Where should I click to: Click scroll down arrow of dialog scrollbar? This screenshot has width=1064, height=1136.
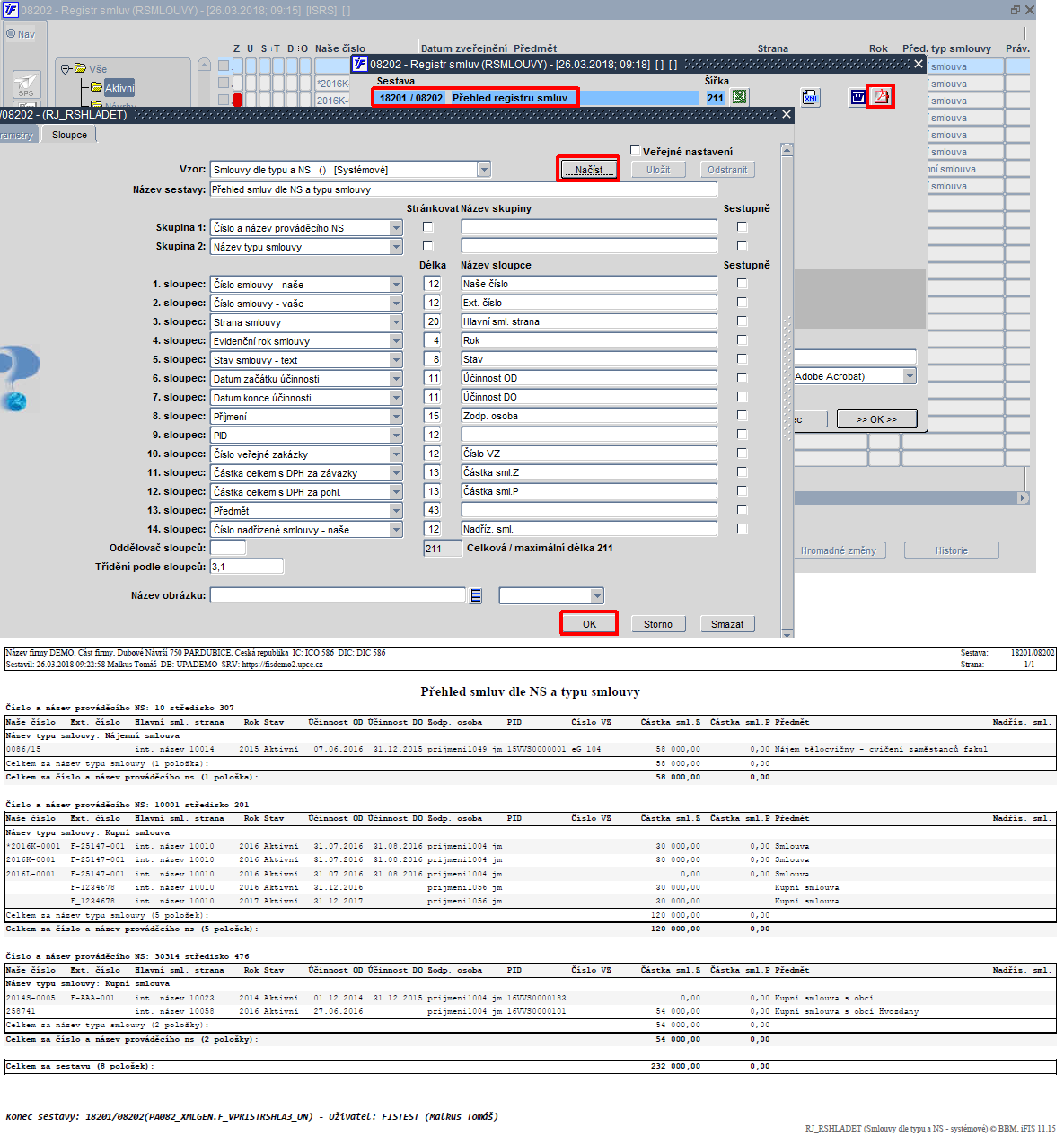coord(787,633)
